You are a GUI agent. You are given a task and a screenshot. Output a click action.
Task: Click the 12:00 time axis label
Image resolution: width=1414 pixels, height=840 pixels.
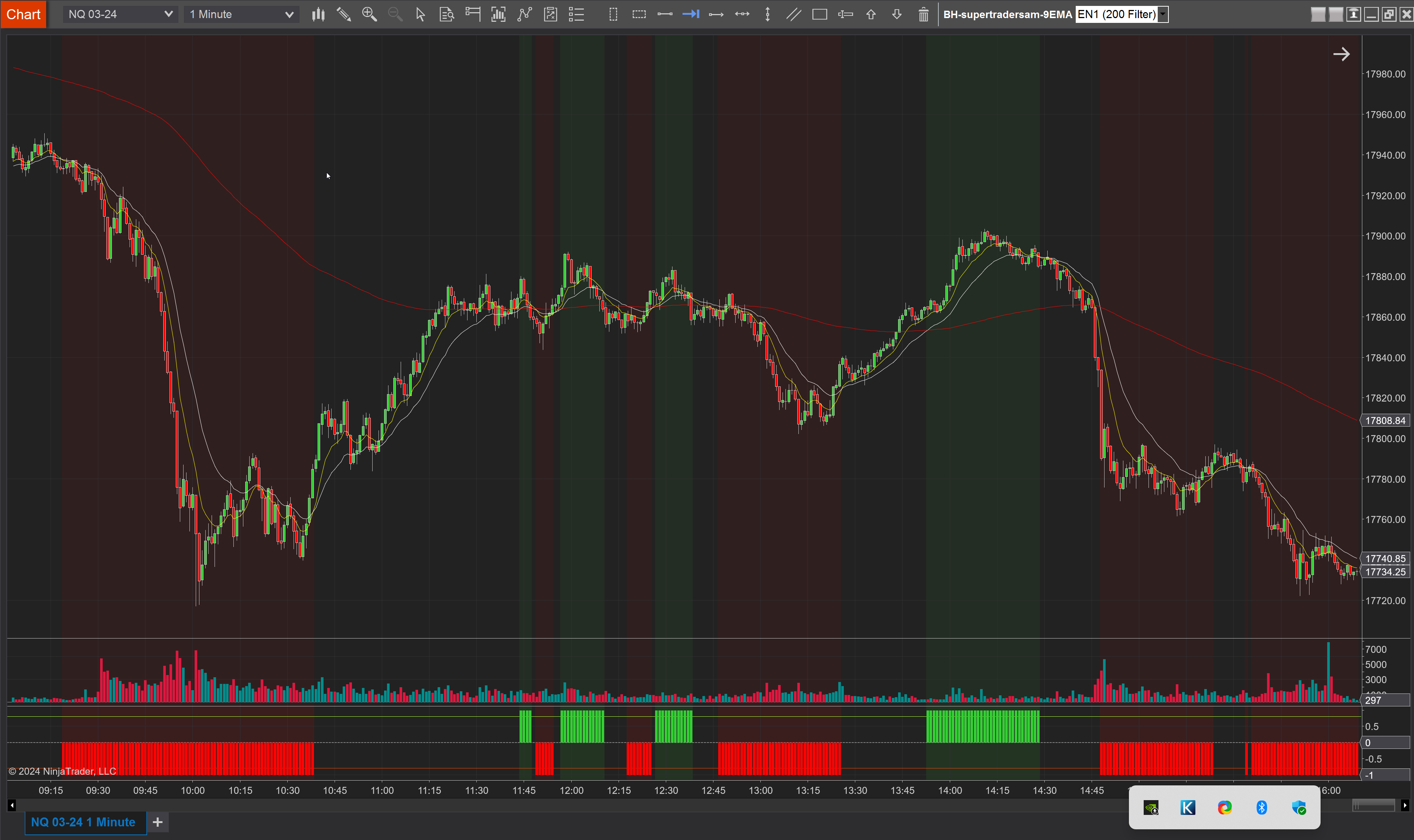[x=571, y=790]
